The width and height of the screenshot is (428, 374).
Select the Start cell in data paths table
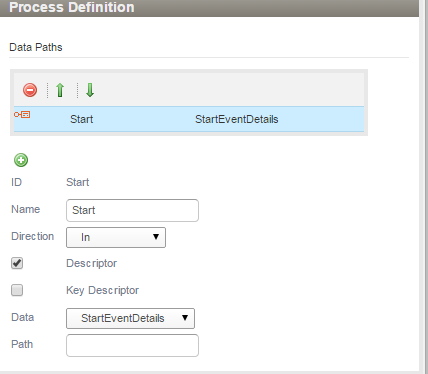coord(82,119)
